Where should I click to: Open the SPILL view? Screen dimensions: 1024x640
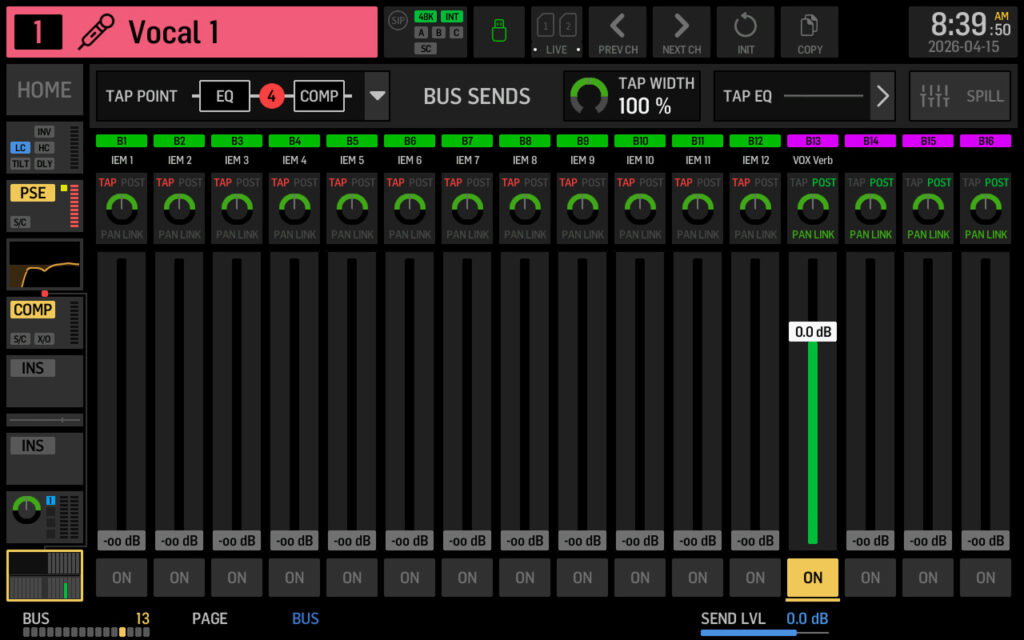[959, 96]
